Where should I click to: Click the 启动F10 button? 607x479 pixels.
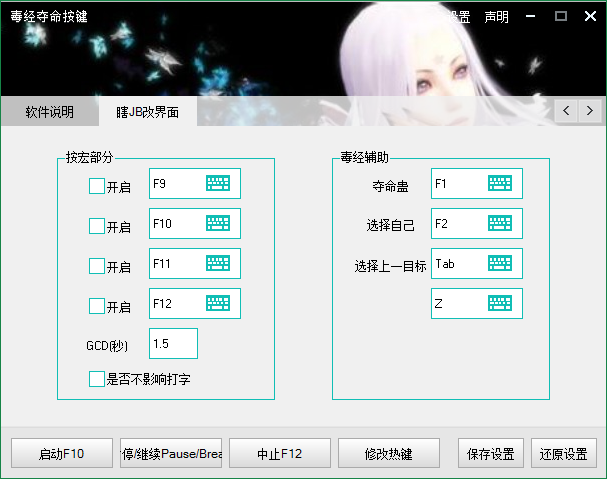coord(62,453)
